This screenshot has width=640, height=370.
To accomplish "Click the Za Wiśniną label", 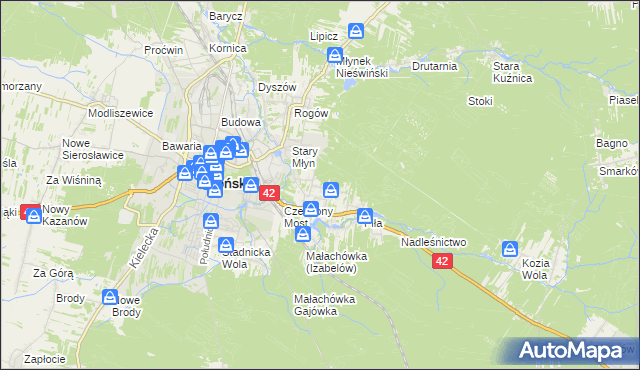I will pyautogui.click(x=73, y=180).
